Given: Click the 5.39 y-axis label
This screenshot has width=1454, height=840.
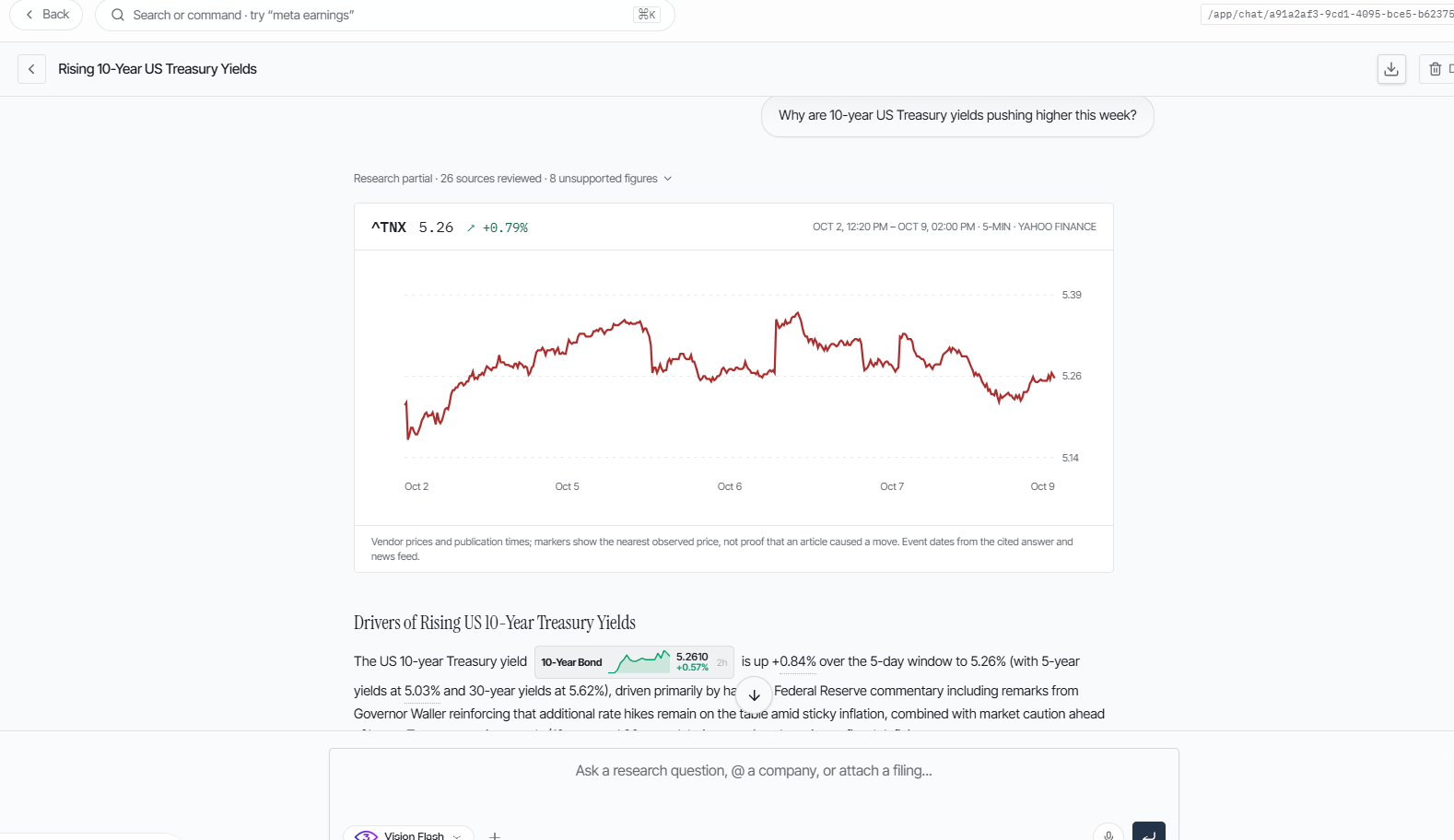Looking at the screenshot, I should (x=1072, y=296).
